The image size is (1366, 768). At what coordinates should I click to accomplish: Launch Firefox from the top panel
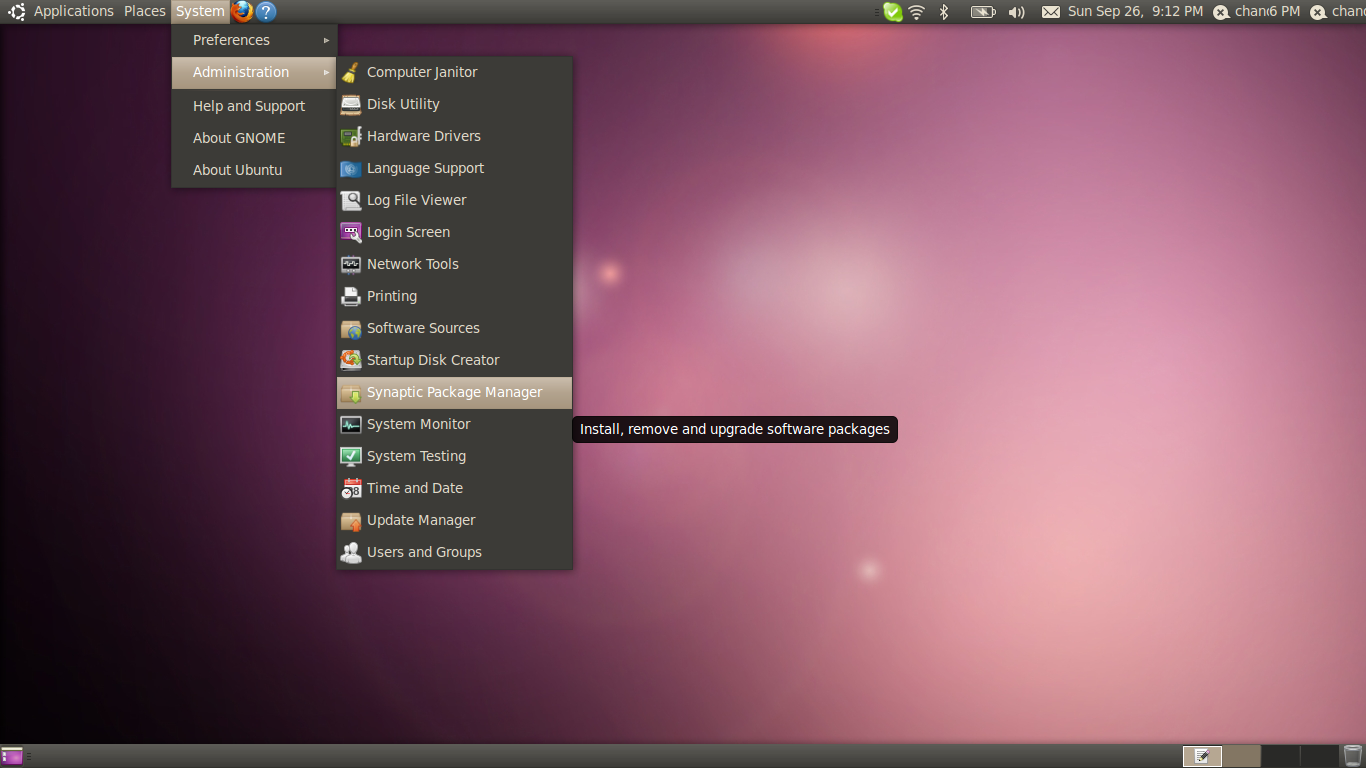coord(242,11)
